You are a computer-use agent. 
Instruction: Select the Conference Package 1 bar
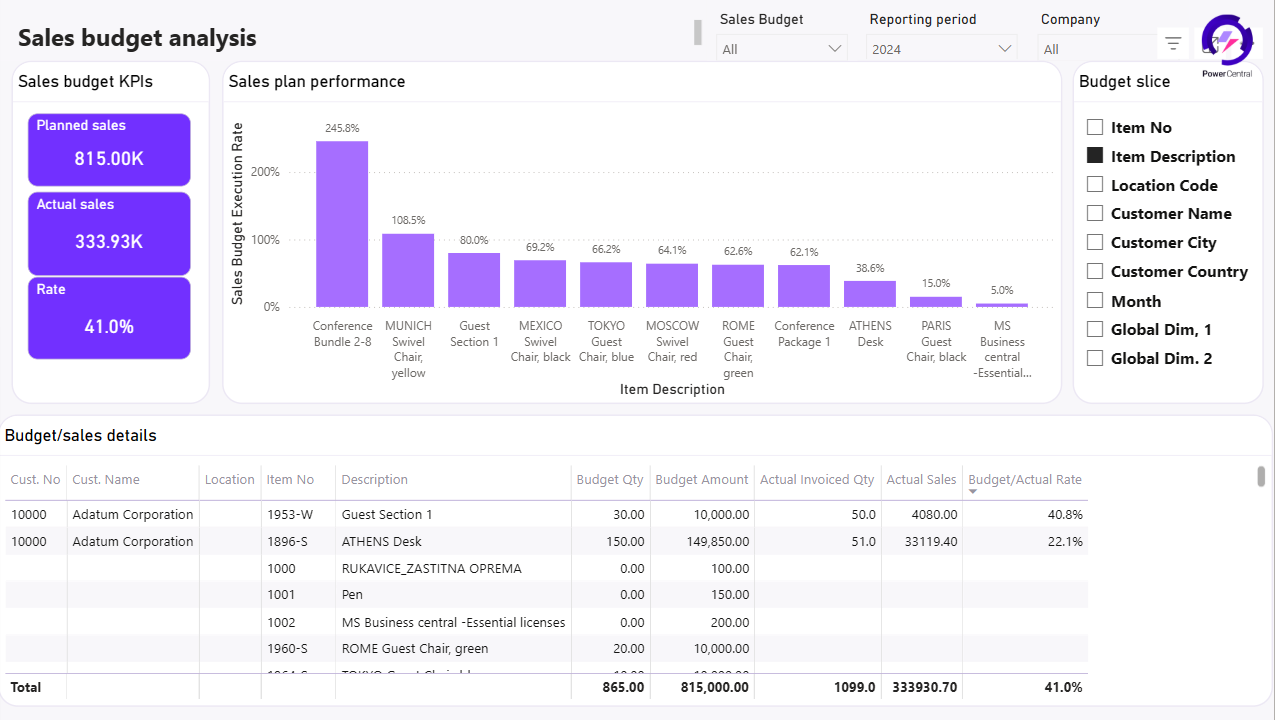[804, 286]
